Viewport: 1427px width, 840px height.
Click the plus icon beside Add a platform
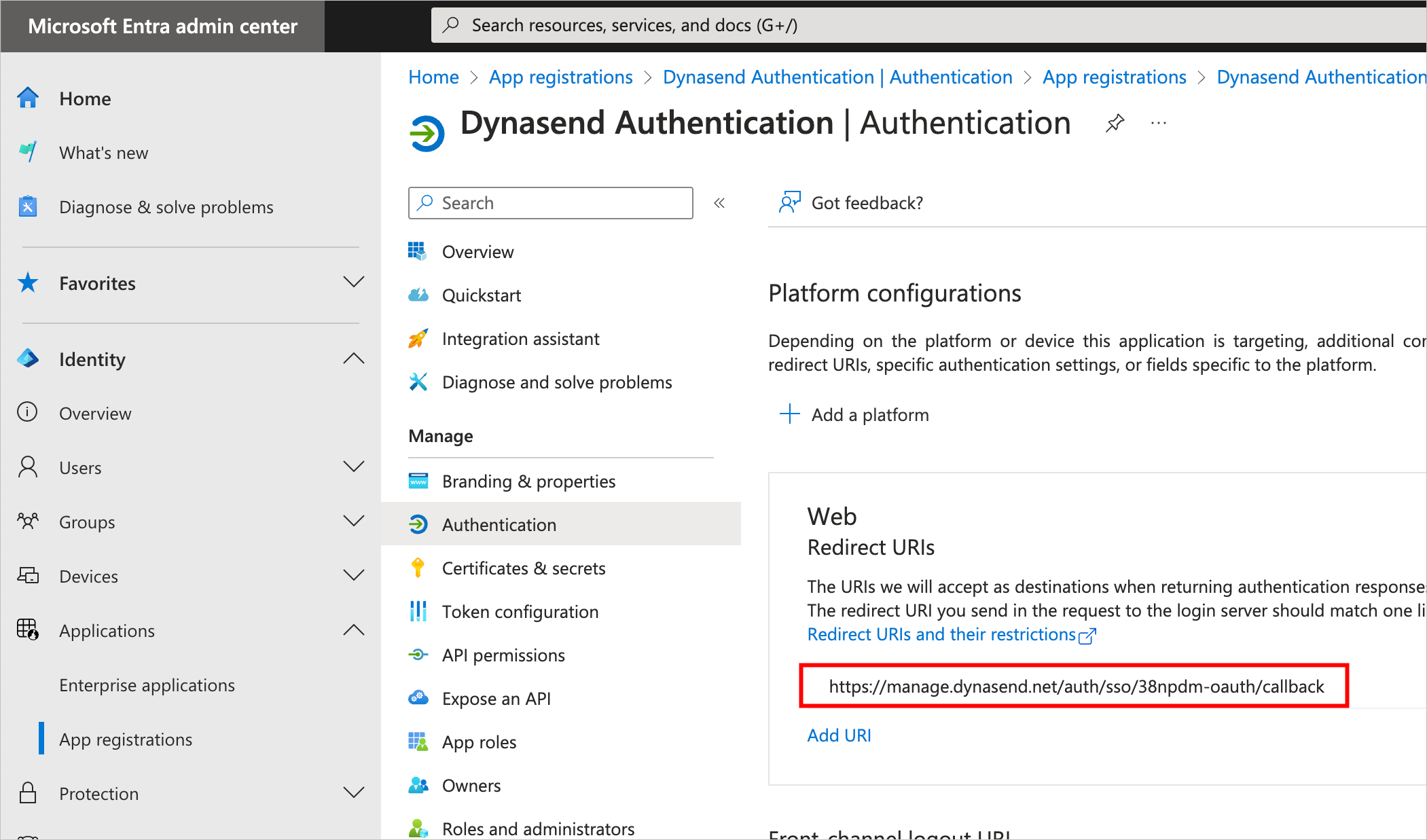[789, 414]
